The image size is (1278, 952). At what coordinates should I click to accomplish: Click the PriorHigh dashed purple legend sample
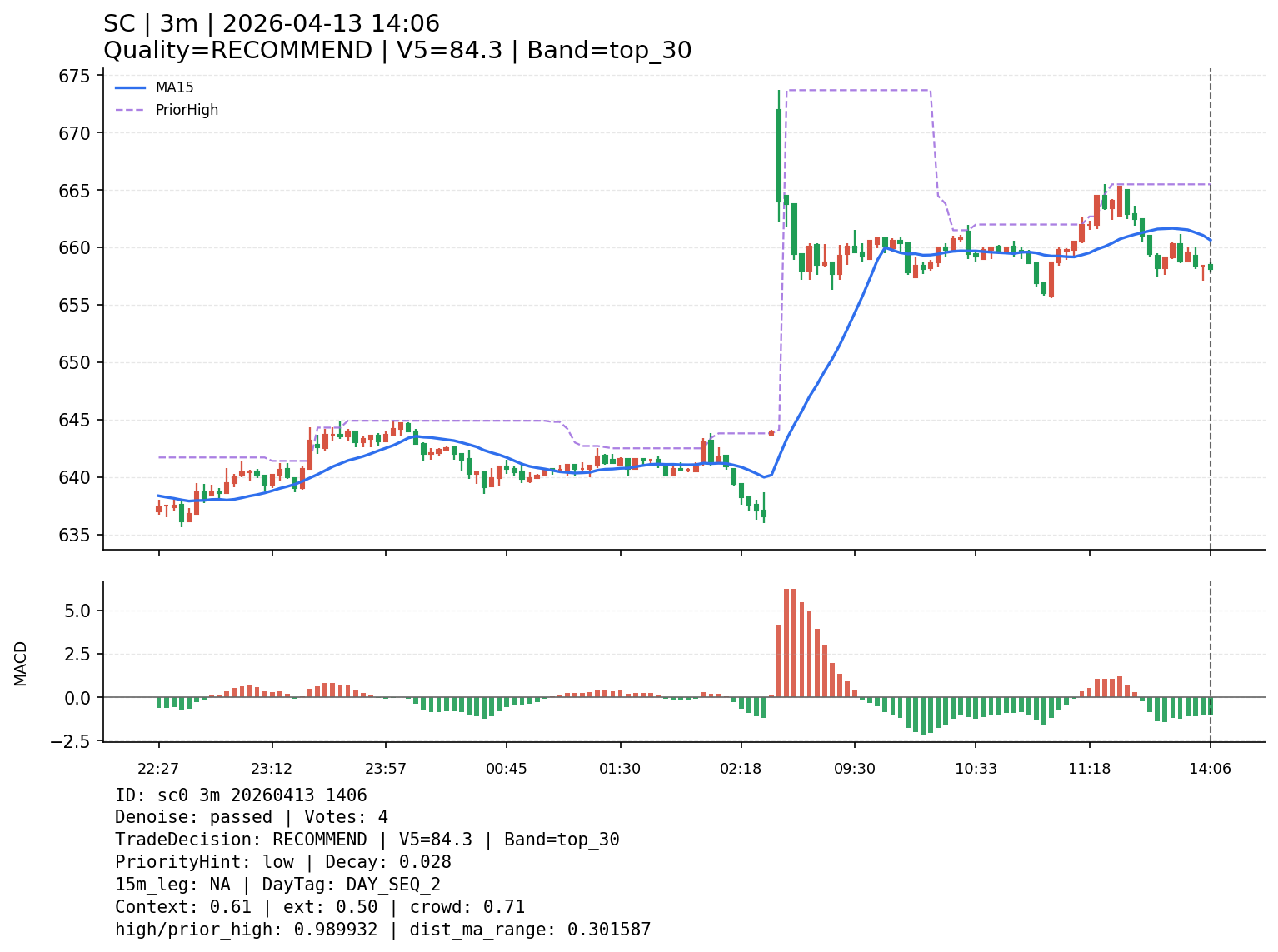point(130,110)
